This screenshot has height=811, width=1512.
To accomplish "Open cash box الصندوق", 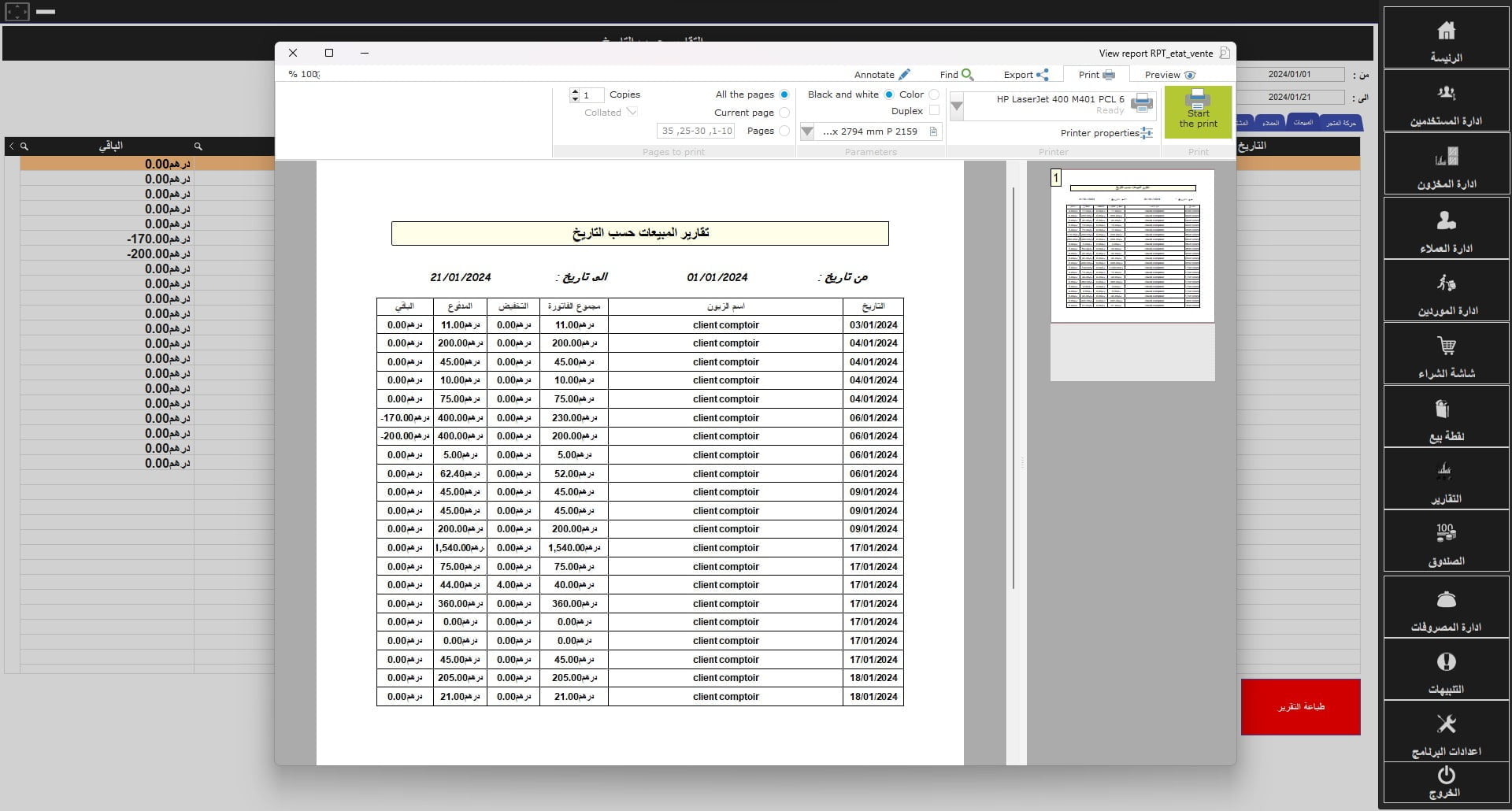I will click(1446, 541).
